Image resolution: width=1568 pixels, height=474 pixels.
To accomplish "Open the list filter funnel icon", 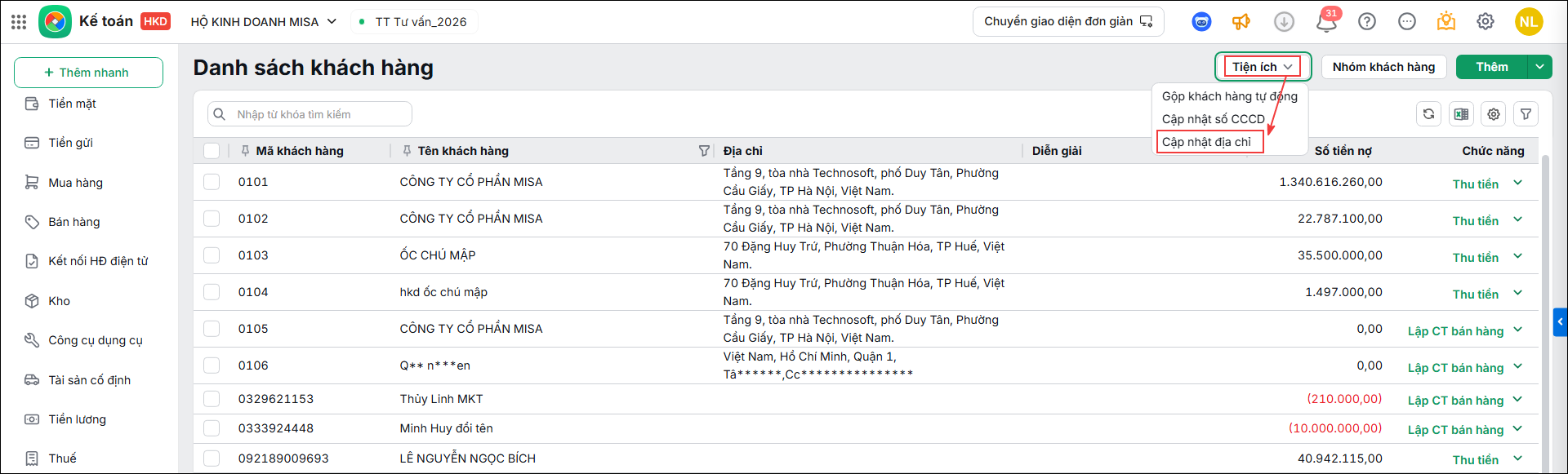I will point(1526,114).
